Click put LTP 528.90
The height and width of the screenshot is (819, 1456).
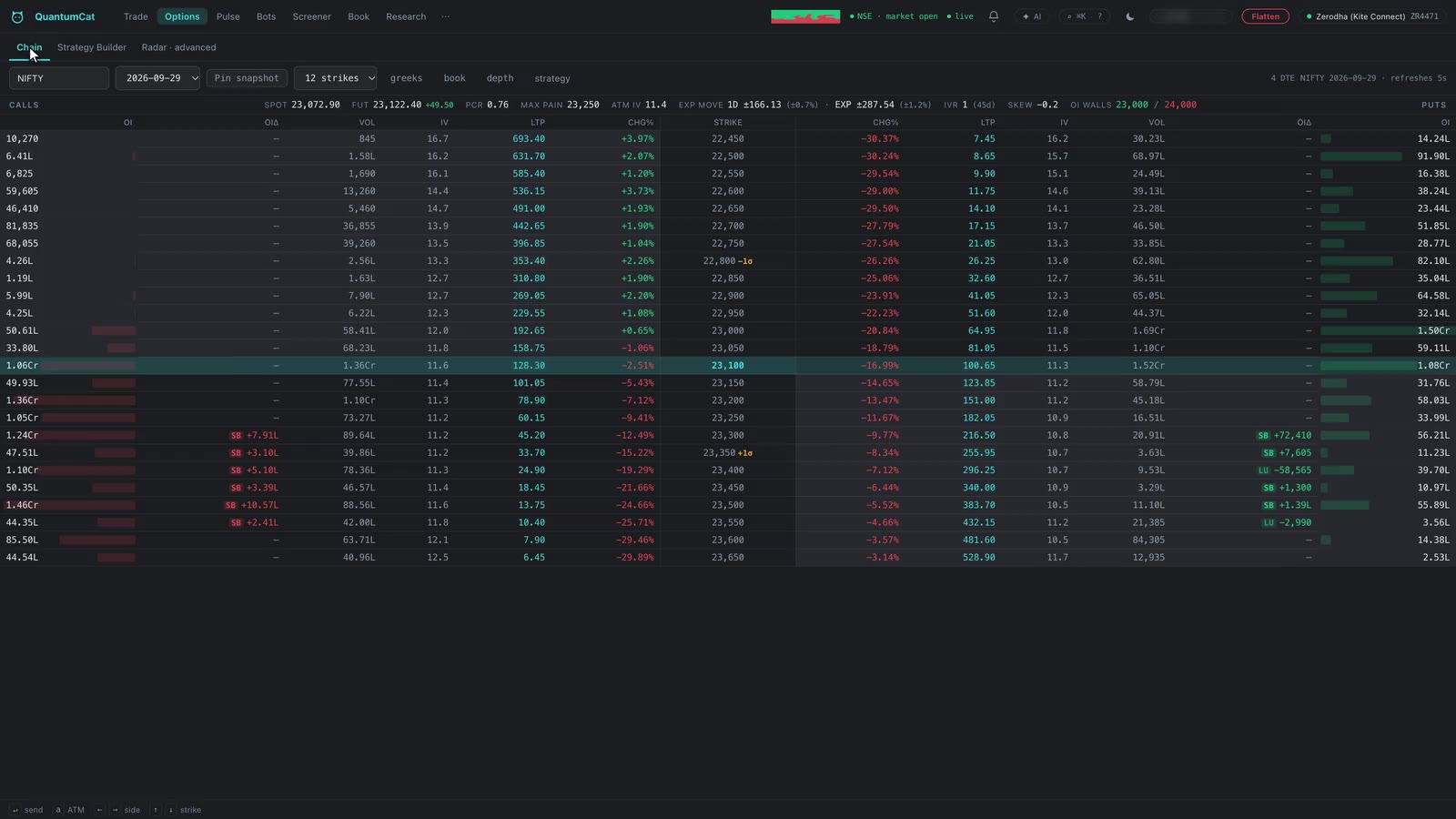[979, 558]
